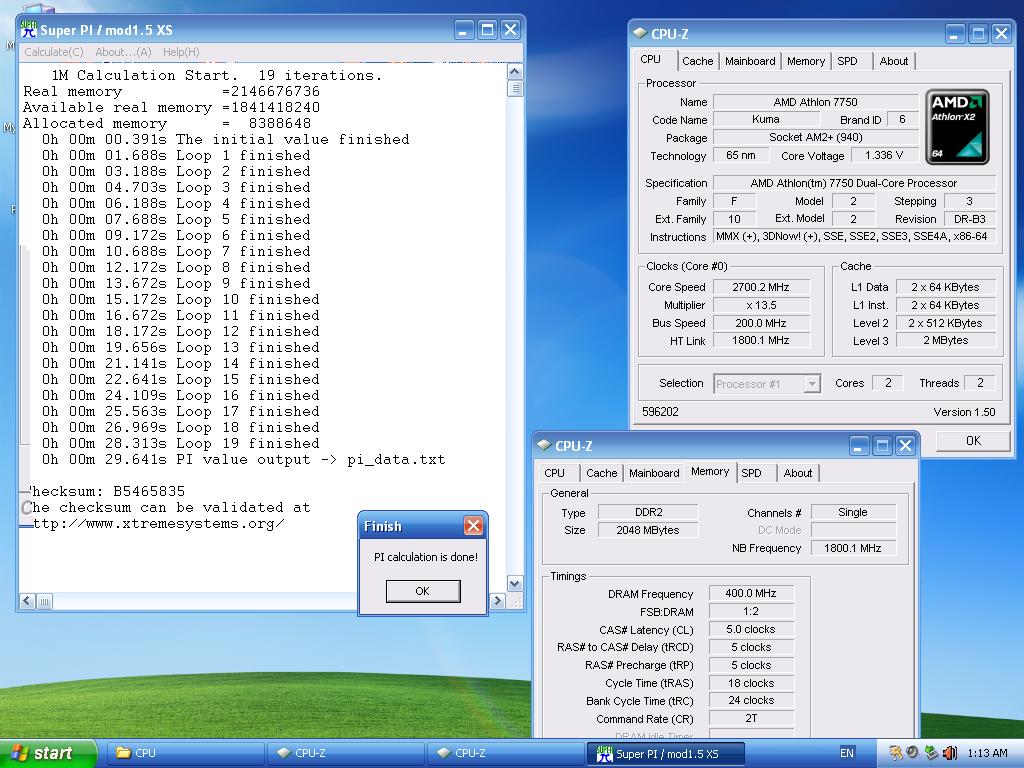
Task: Open the CPU folder taskbar button
Action: [184, 753]
